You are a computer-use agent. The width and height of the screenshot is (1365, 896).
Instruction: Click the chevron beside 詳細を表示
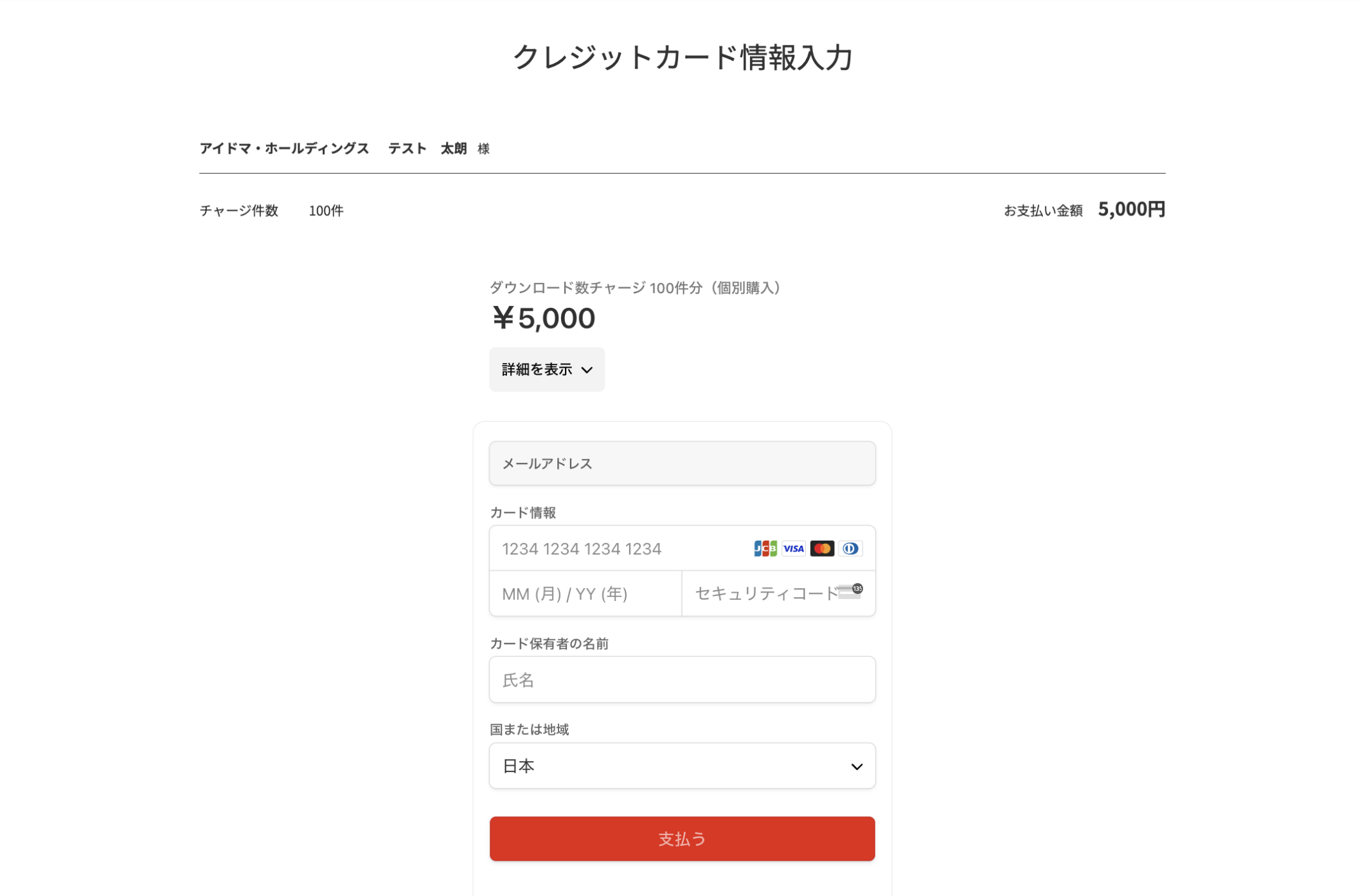click(587, 370)
